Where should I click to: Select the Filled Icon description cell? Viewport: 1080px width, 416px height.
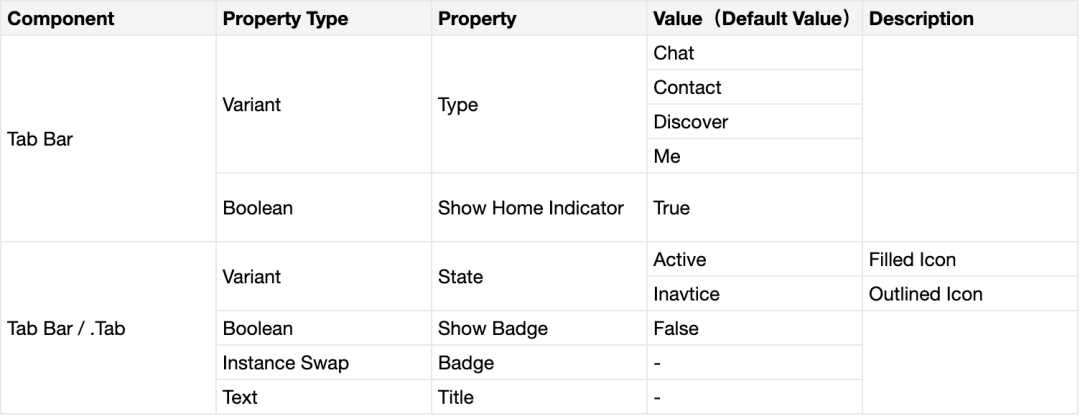click(970, 259)
